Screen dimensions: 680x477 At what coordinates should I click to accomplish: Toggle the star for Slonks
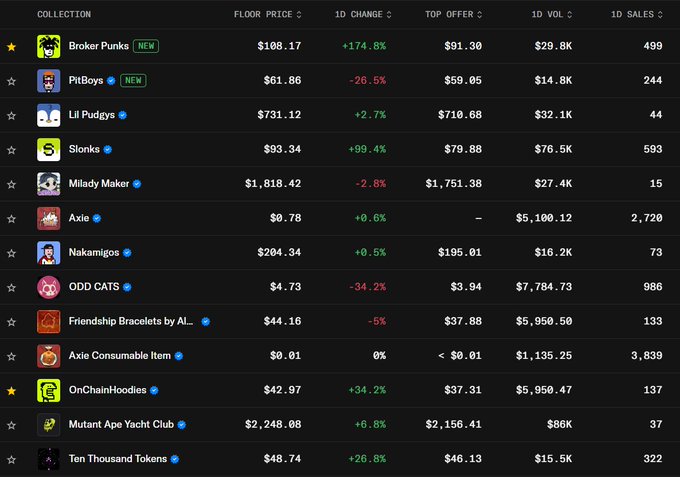coord(11,150)
